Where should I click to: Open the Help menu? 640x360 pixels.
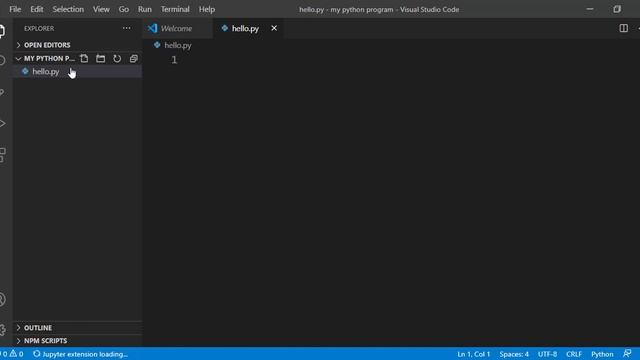(207, 9)
